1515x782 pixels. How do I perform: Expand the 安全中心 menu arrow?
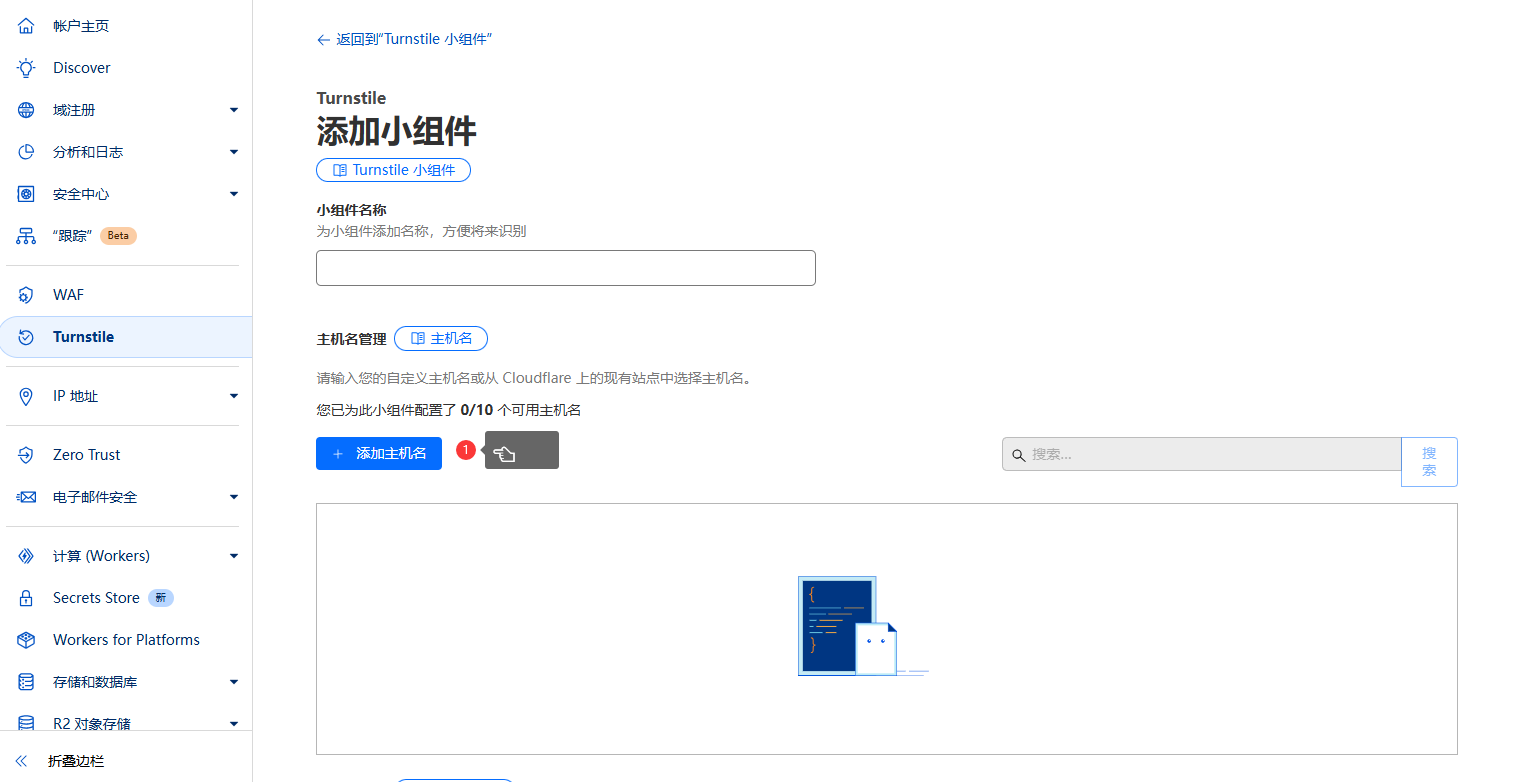(x=234, y=194)
